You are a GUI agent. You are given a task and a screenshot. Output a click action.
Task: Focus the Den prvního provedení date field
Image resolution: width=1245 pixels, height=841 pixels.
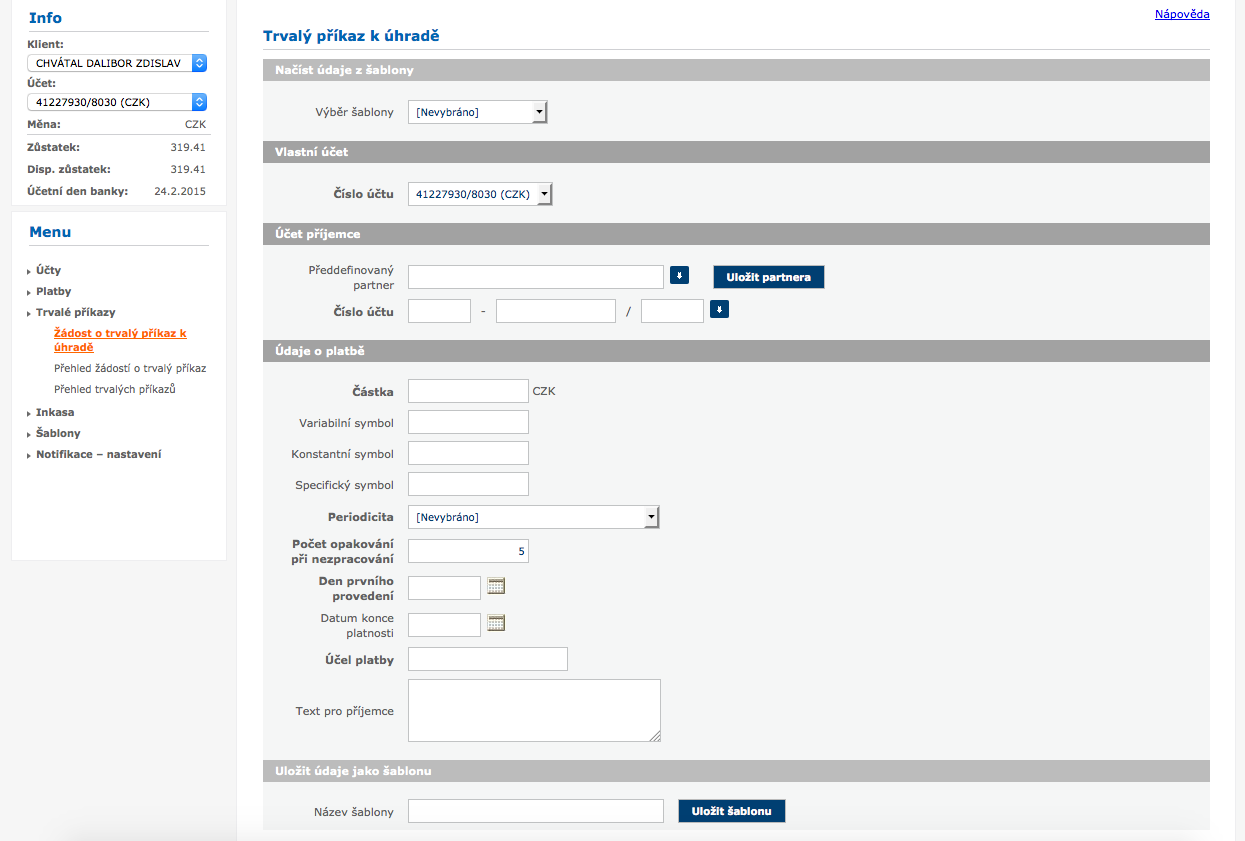pos(445,588)
